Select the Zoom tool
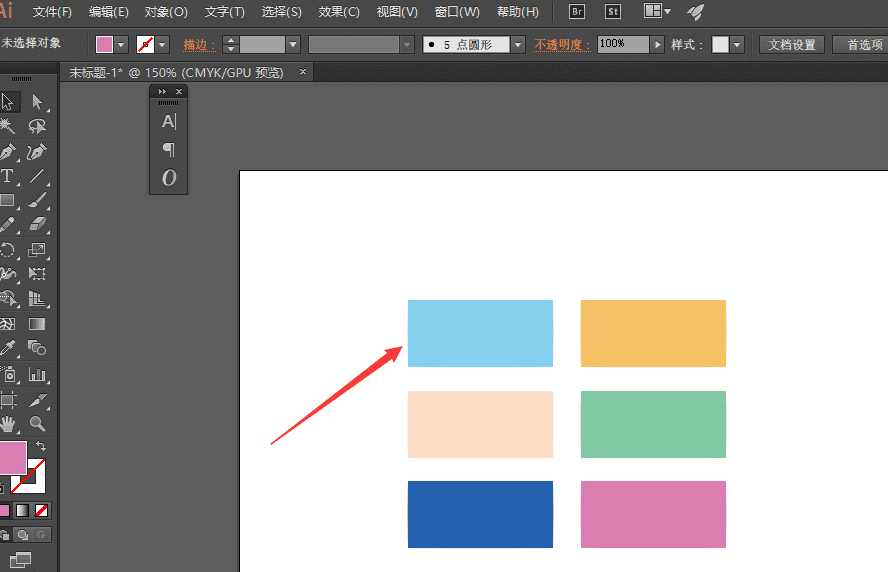Image resolution: width=888 pixels, height=572 pixels. [x=37, y=424]
